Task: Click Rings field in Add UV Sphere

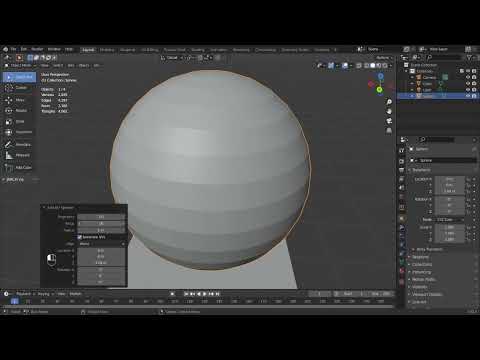Action: (101, 224)
